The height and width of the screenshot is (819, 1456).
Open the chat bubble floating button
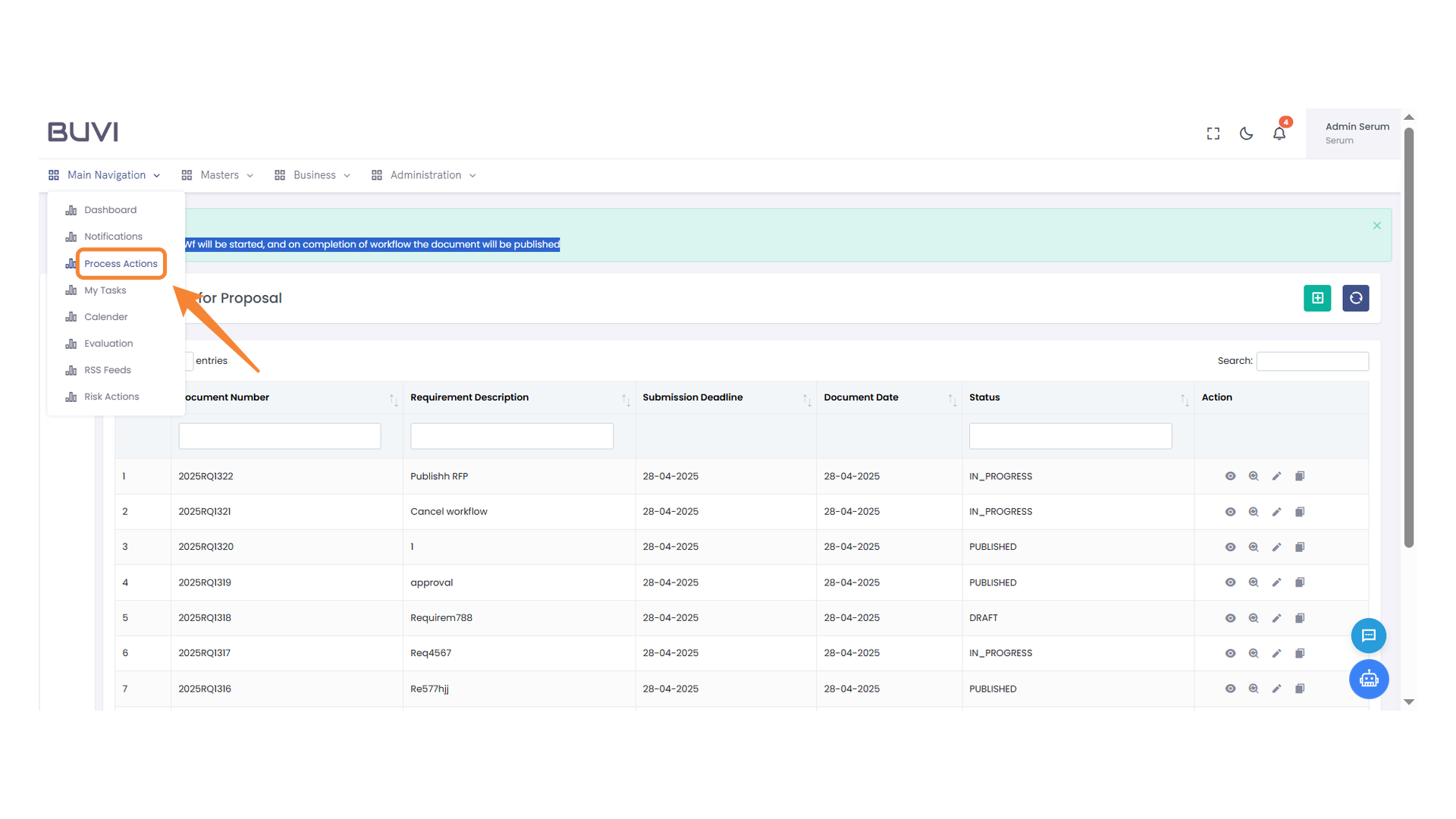click(x=1369, y=635)
